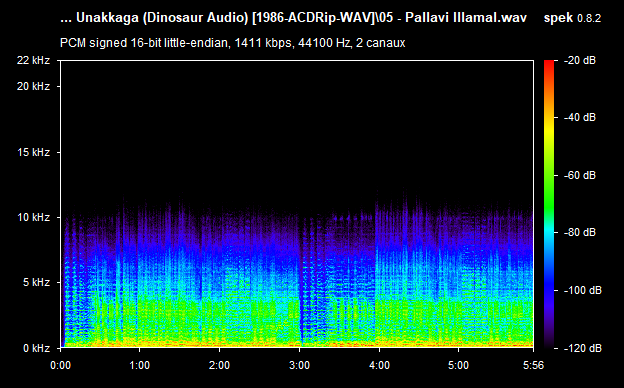
Task: Click the -20 dB red end of color scale
Action: 549,62
